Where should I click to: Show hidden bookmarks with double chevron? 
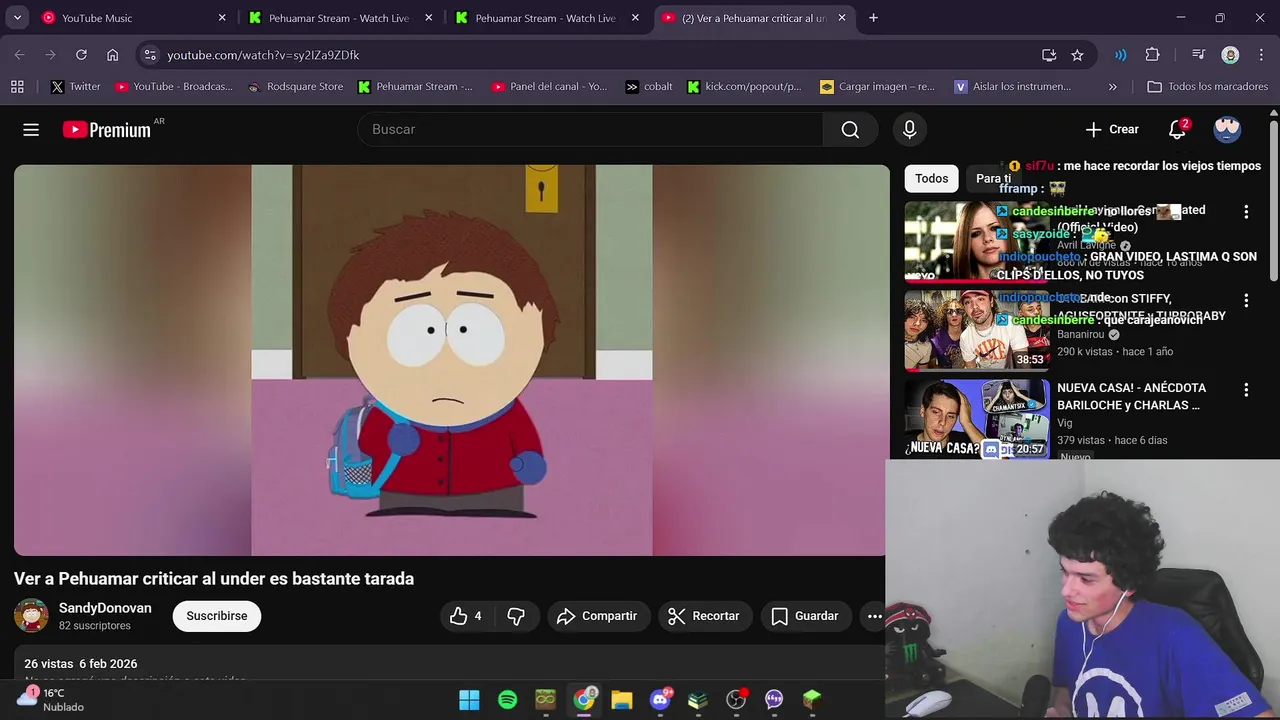coord(1113,87)
